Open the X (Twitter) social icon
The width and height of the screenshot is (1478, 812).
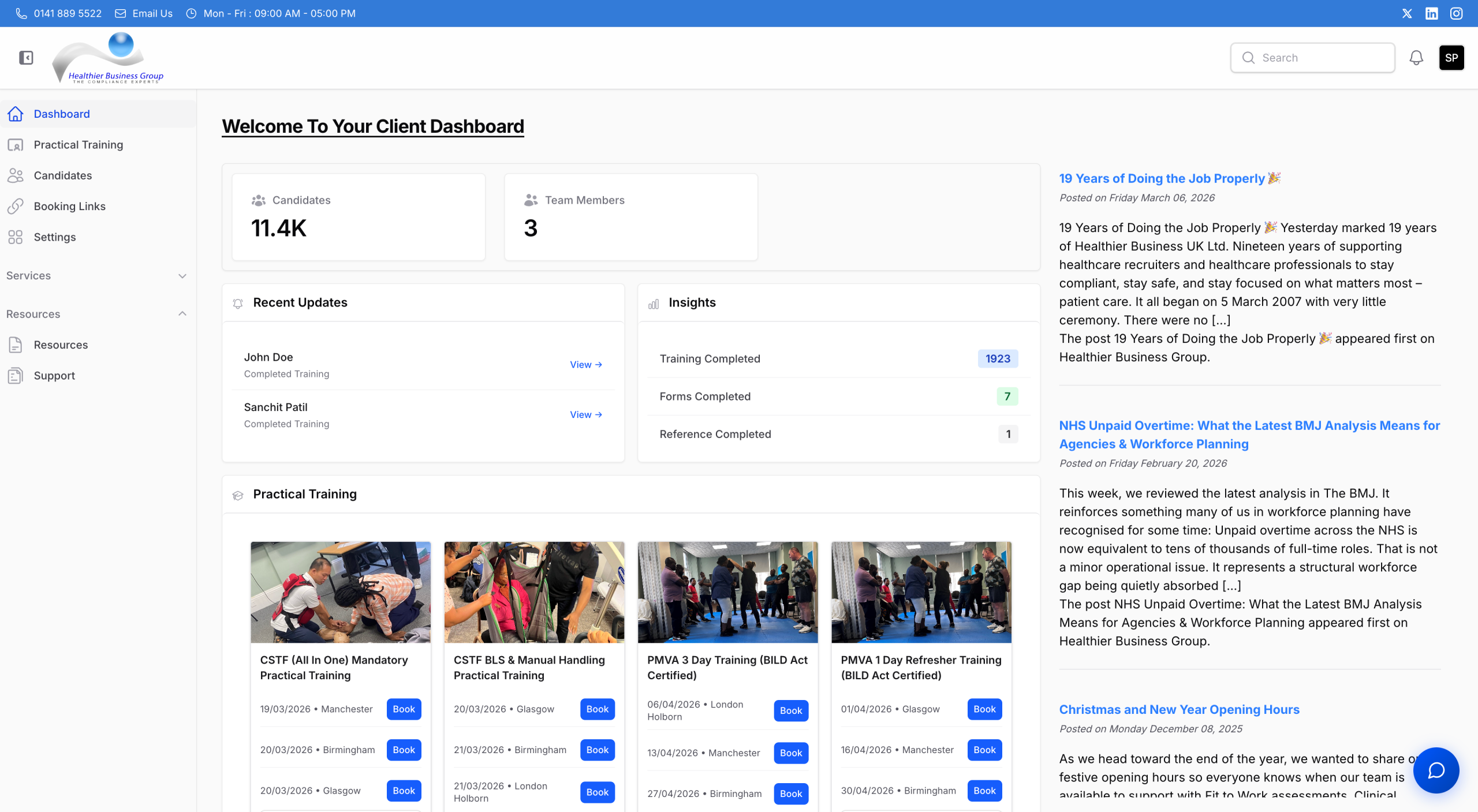1407,13
